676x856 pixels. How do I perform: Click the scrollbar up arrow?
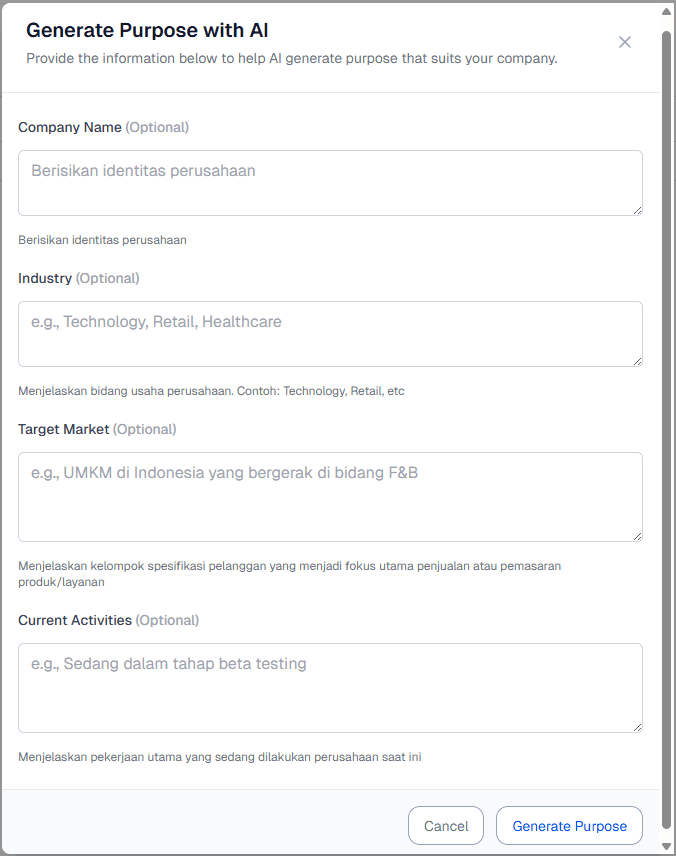tap(665, 11)
